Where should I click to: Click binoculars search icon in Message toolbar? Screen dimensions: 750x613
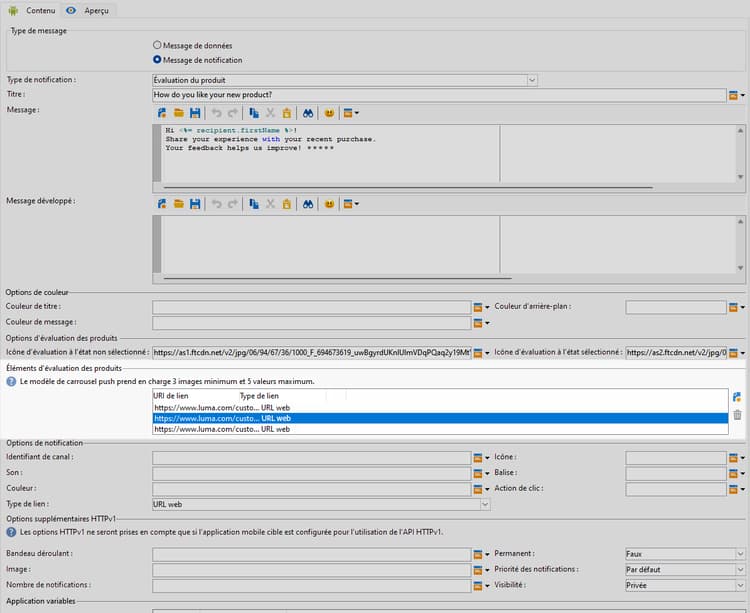coord(309,114)
